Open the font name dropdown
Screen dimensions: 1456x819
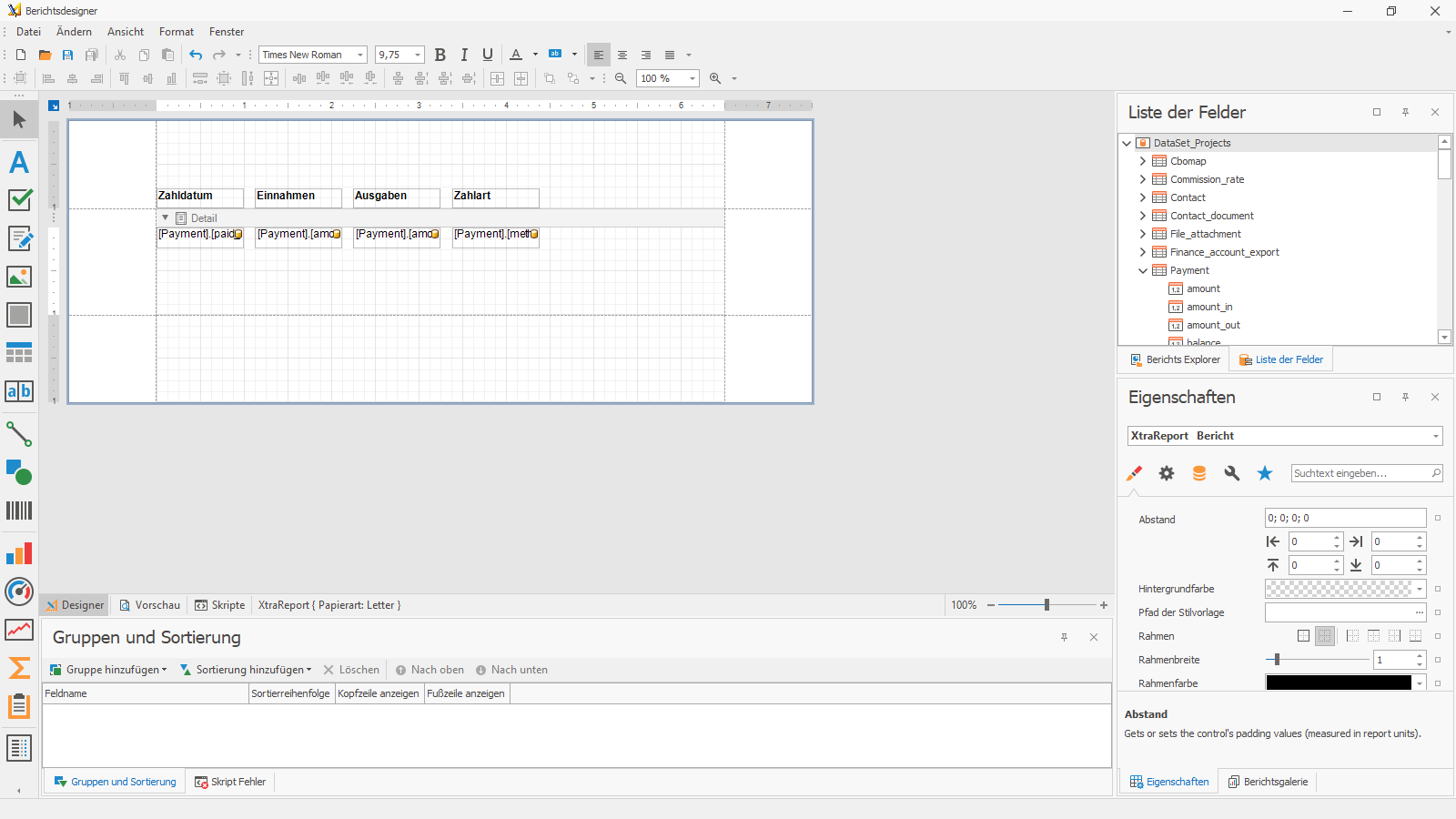coord(360,55)
